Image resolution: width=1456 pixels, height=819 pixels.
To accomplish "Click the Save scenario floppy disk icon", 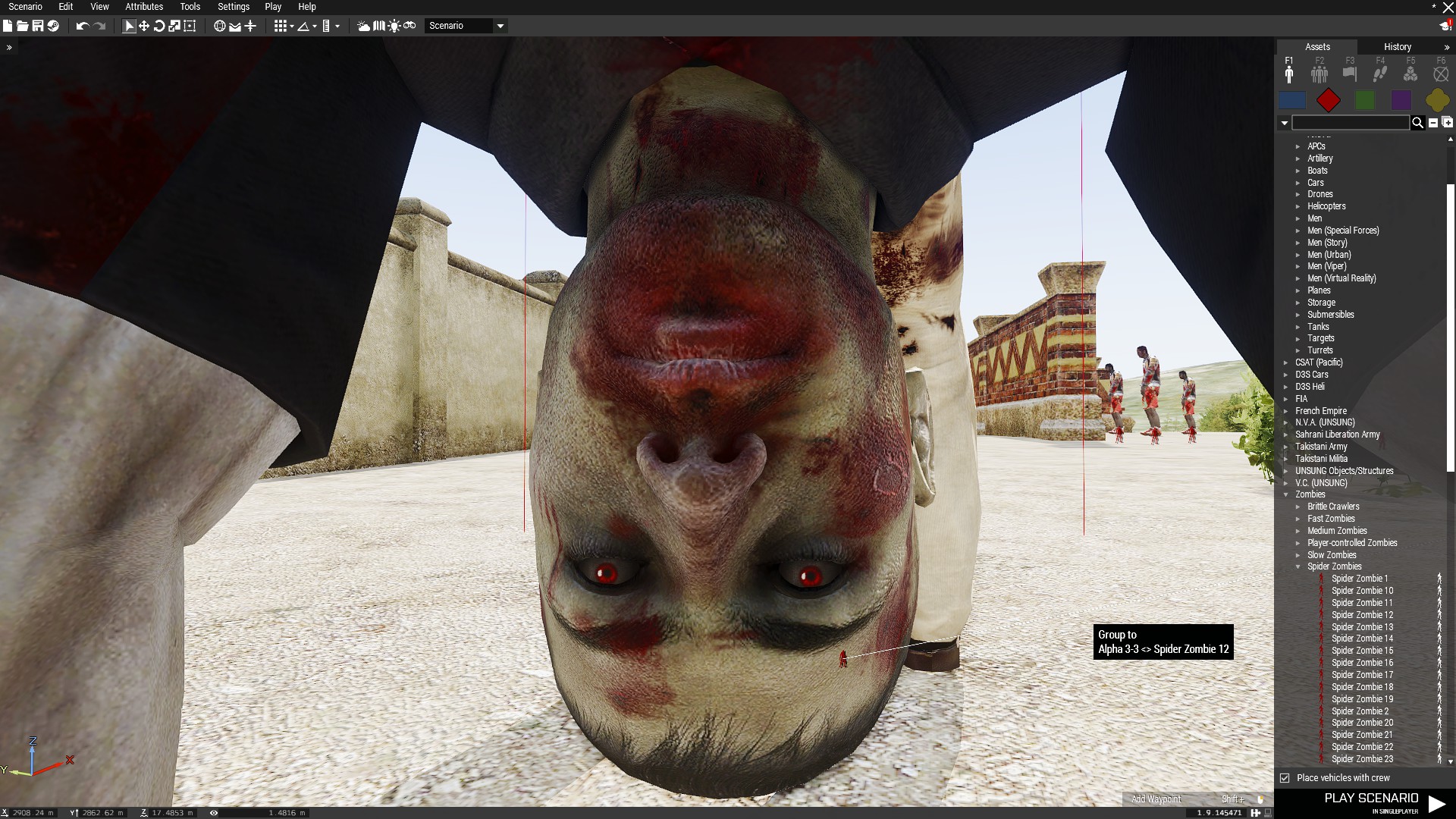I will [37, 26].
